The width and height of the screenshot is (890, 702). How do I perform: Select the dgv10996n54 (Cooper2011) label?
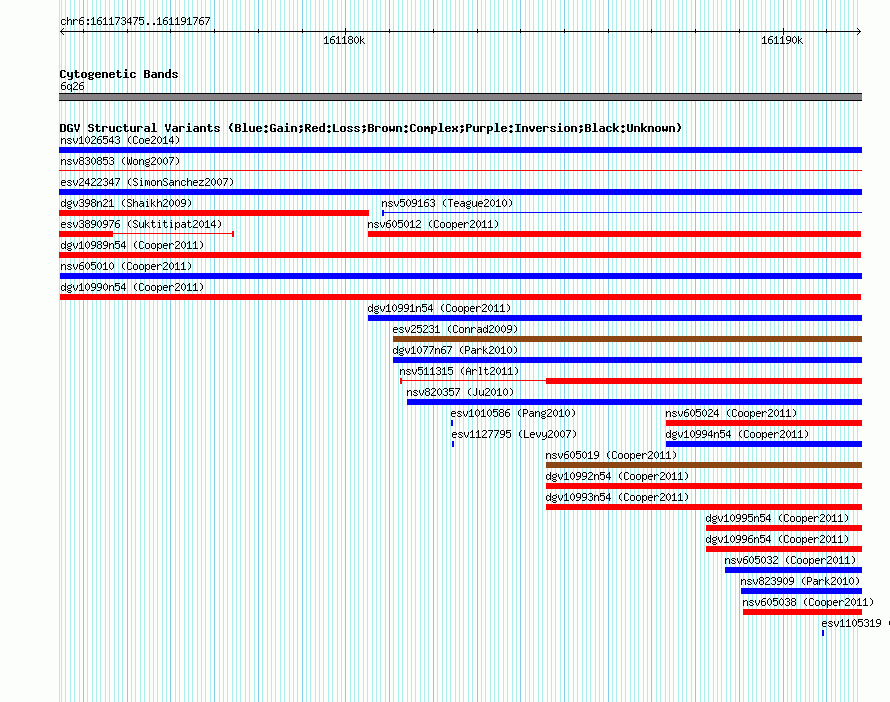tap(777, 539)
